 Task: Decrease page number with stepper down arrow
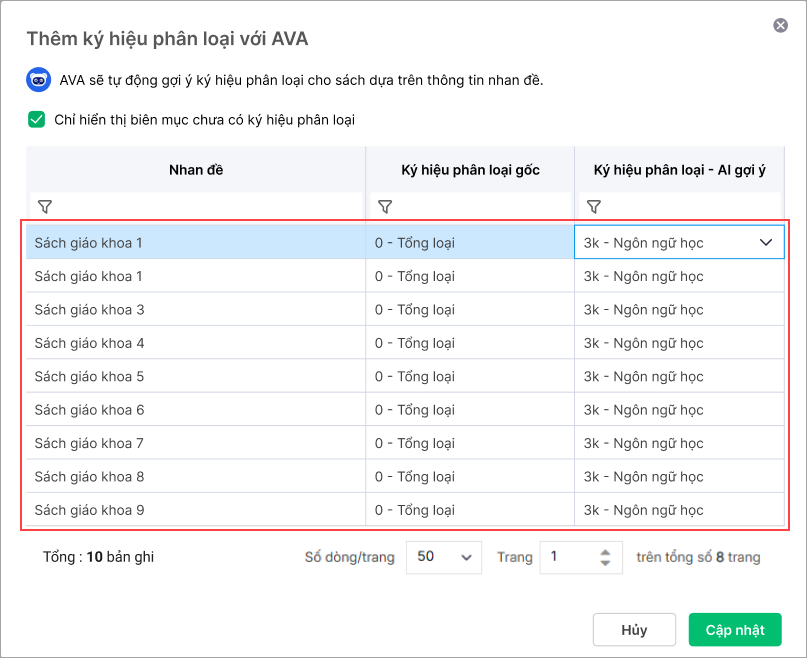[605, 563]
